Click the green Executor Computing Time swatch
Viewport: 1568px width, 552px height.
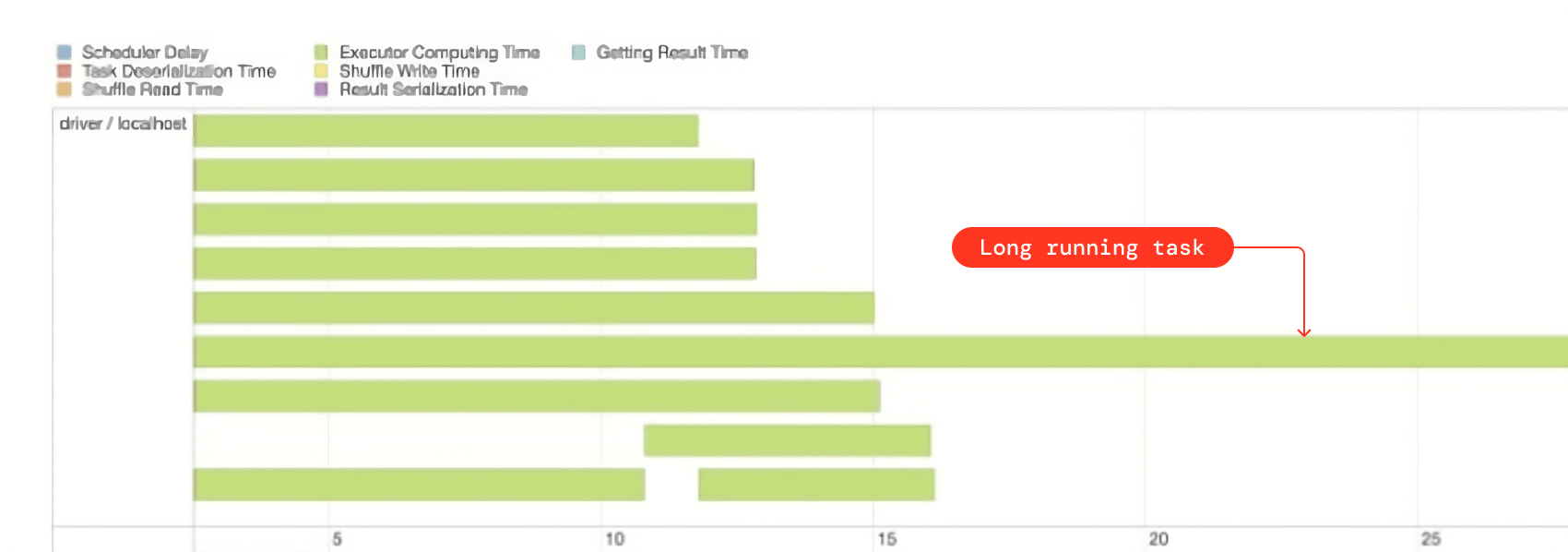(x=321, y=53)
